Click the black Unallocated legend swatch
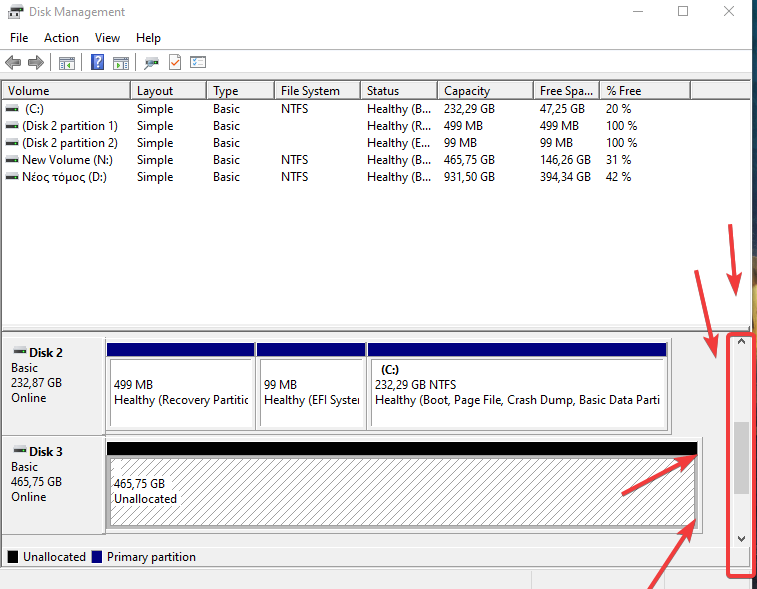 tap(13, 557)
